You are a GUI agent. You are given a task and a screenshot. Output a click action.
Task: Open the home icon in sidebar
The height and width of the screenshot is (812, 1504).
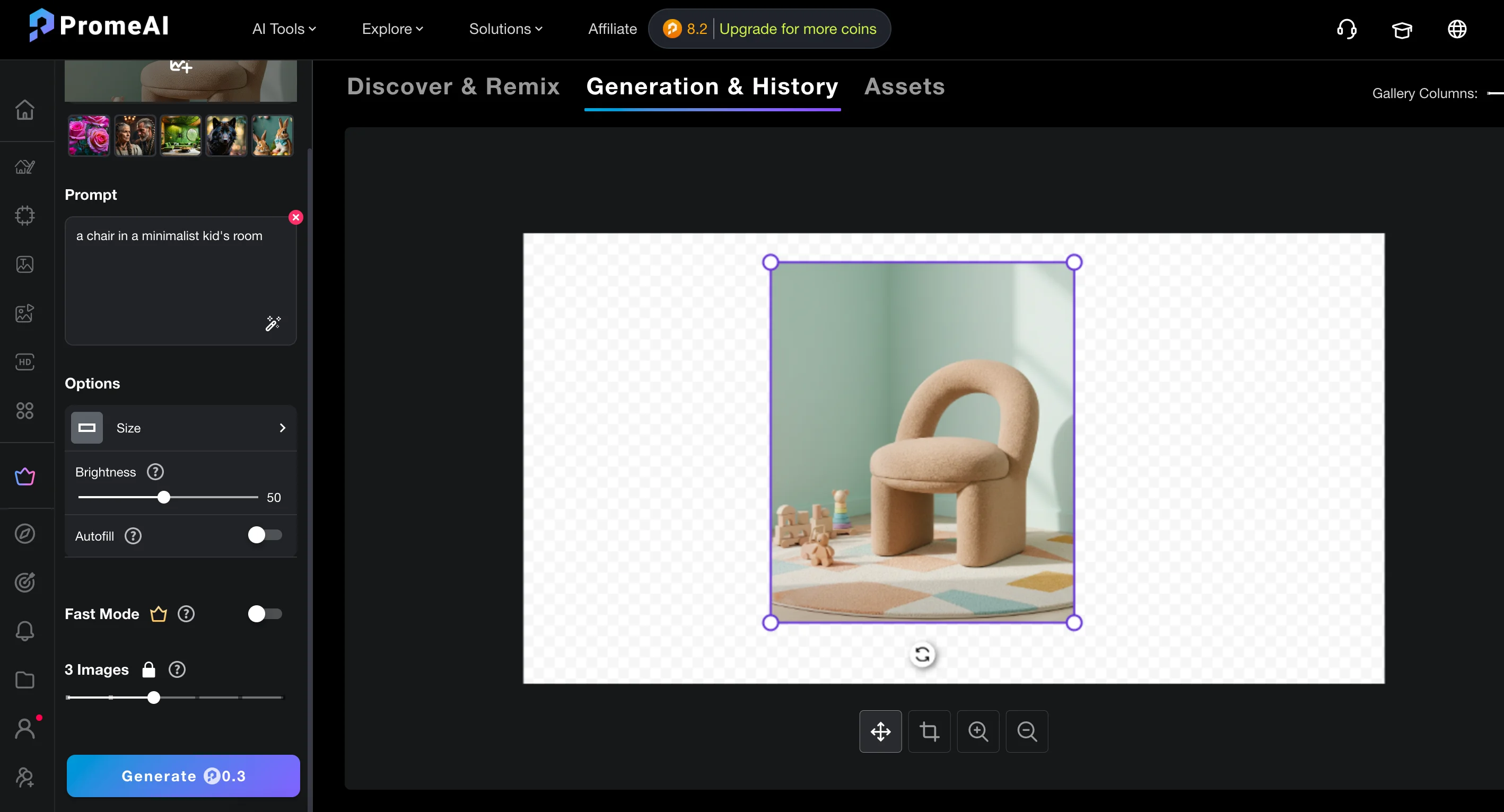tap(24, 109)
